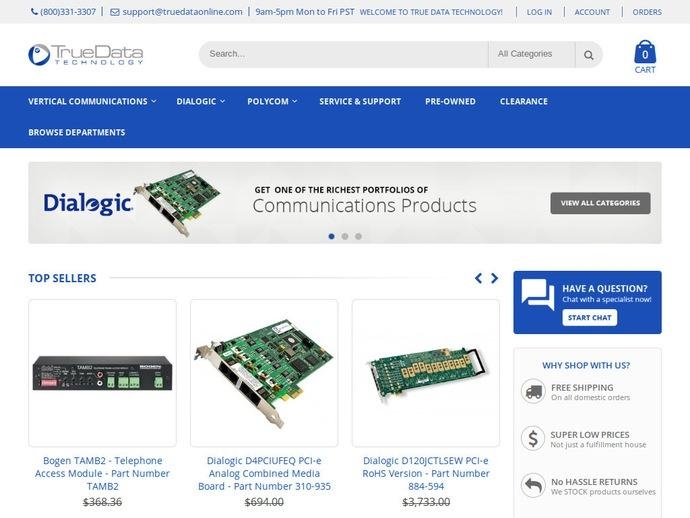Click into the search input field
Screen dimensions: 690x518
pos(342,54)
